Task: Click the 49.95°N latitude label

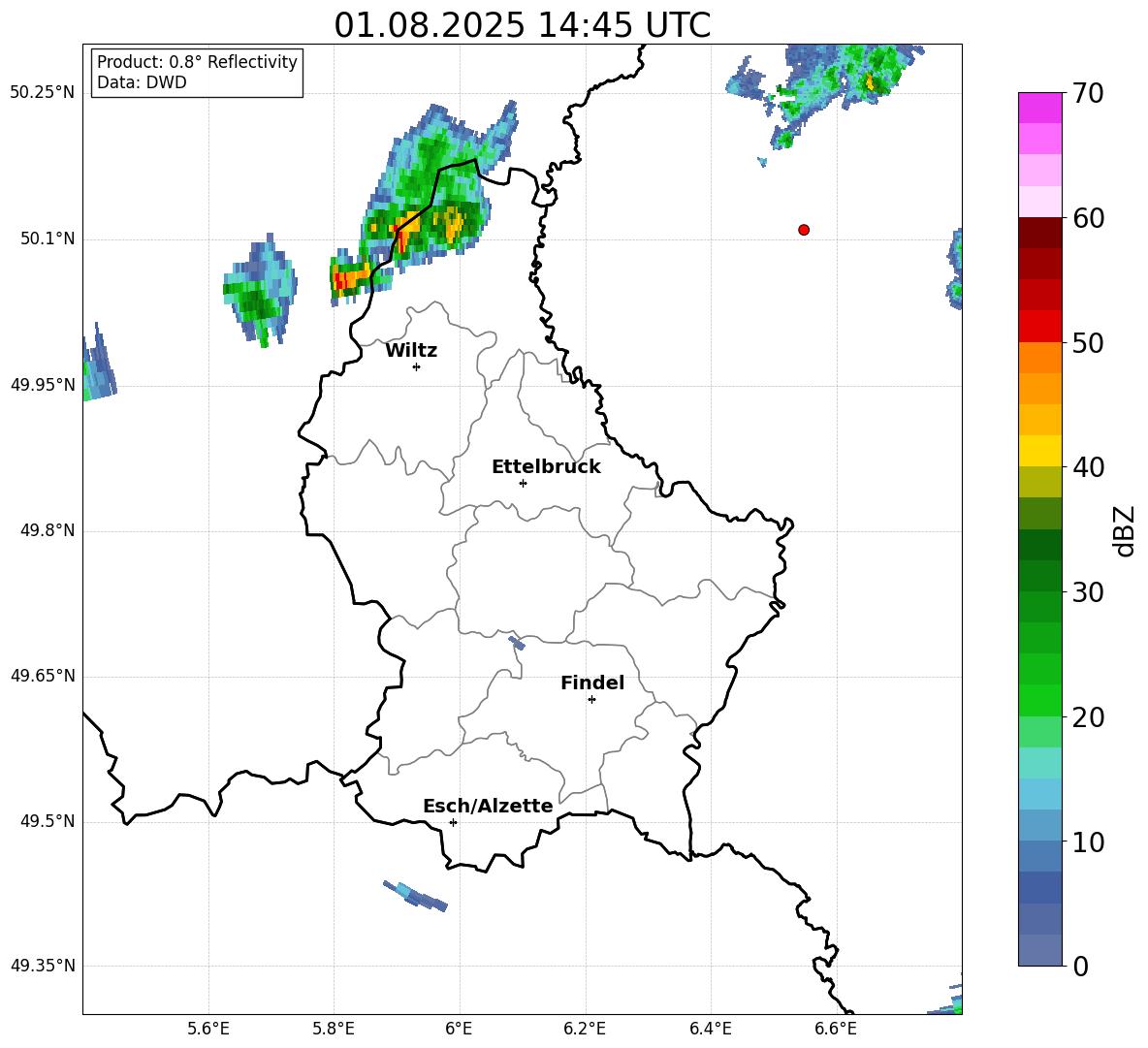Action: coord(43,385)
